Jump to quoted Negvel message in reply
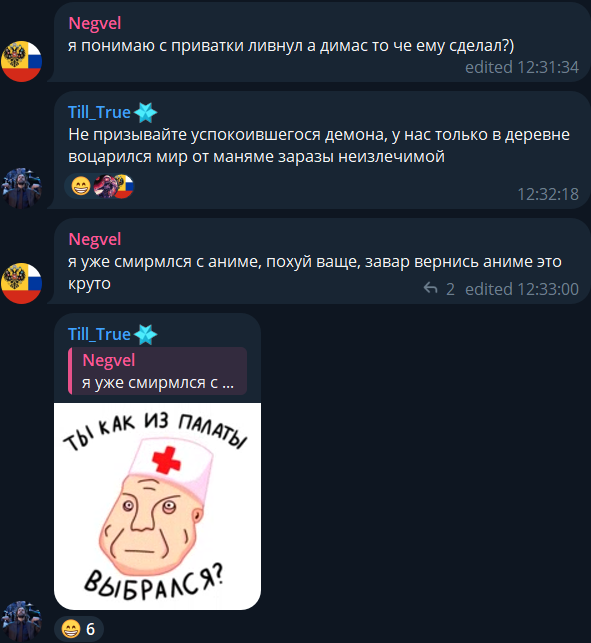 157,371
